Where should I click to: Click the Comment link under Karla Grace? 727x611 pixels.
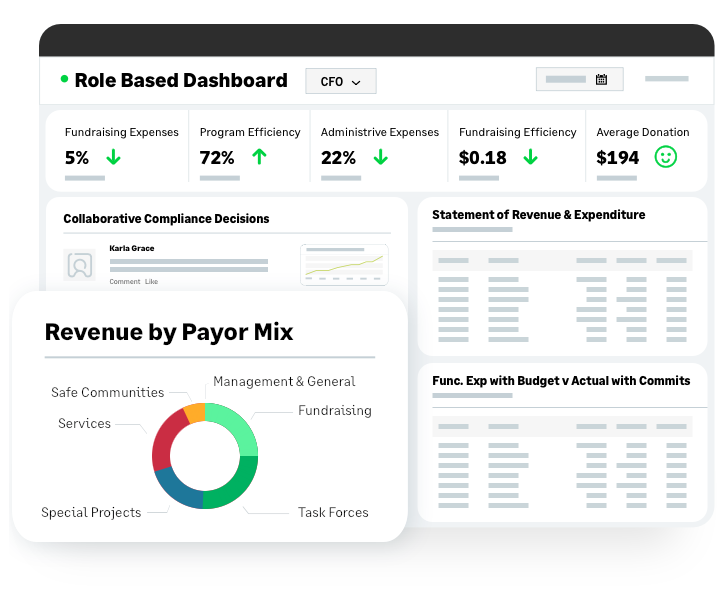coord(125,281)
